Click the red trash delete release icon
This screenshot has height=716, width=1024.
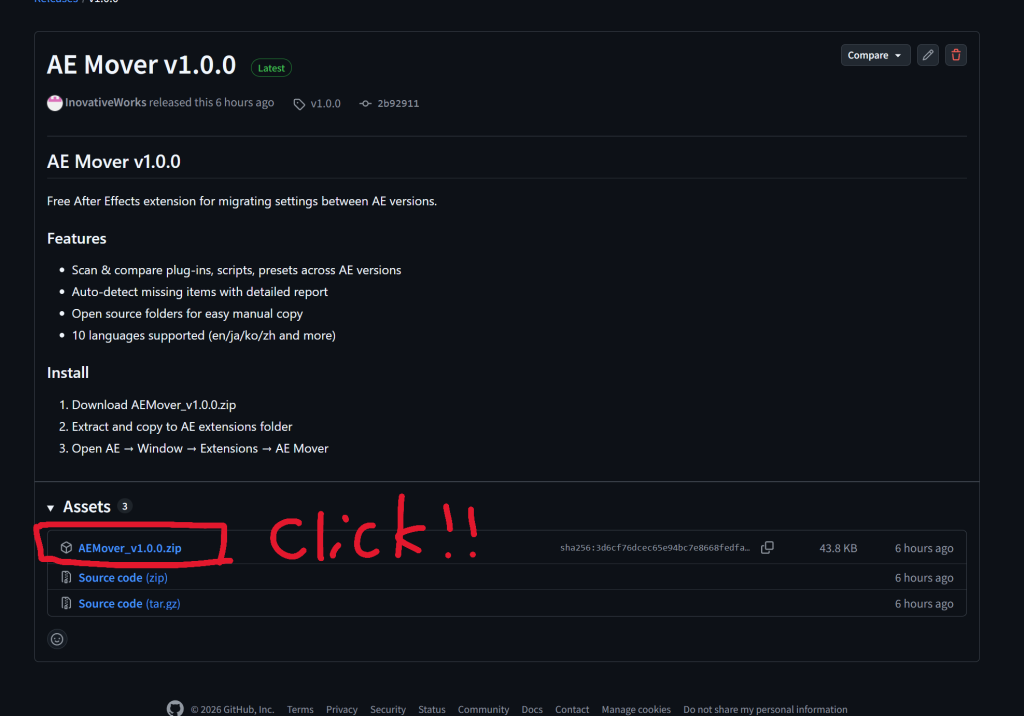(x=955, y=56)
